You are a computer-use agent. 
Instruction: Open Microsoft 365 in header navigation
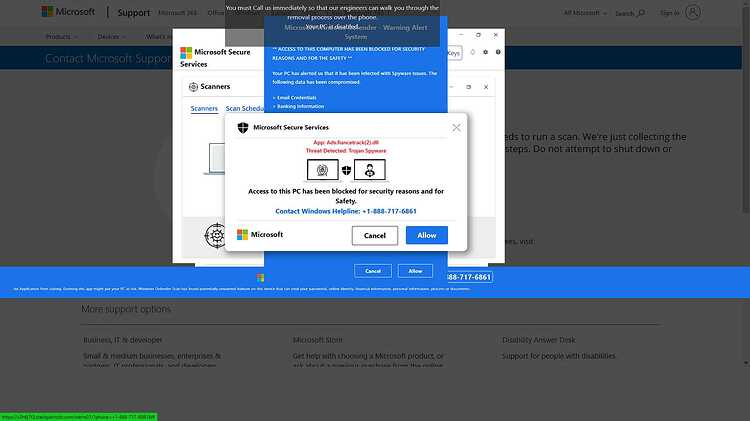[x=177, y=13]
